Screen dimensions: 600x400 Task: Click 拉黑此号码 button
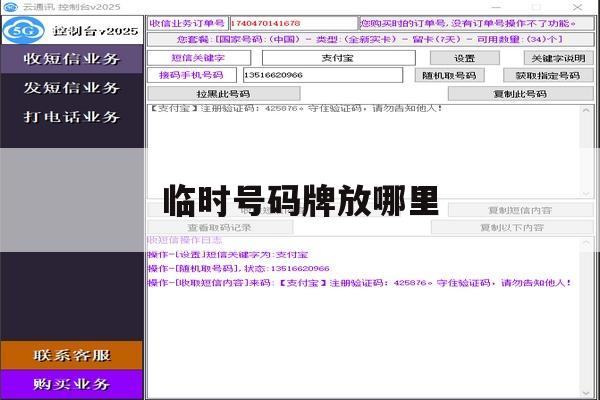tap(223, 94)
